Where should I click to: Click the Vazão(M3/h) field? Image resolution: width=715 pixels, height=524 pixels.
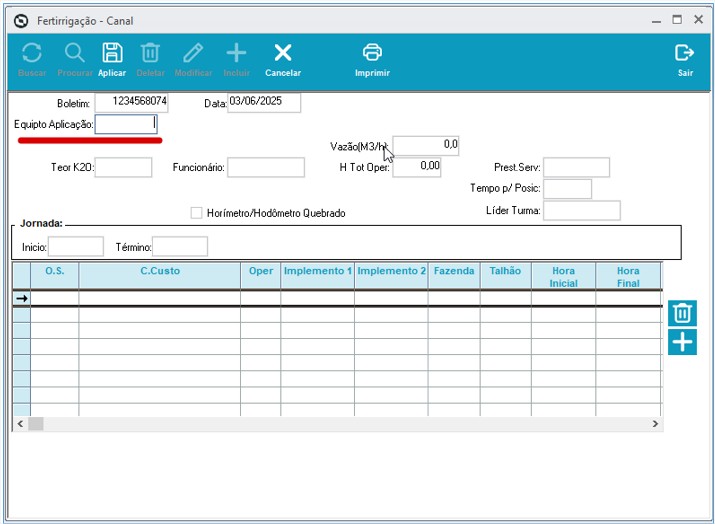426,145
